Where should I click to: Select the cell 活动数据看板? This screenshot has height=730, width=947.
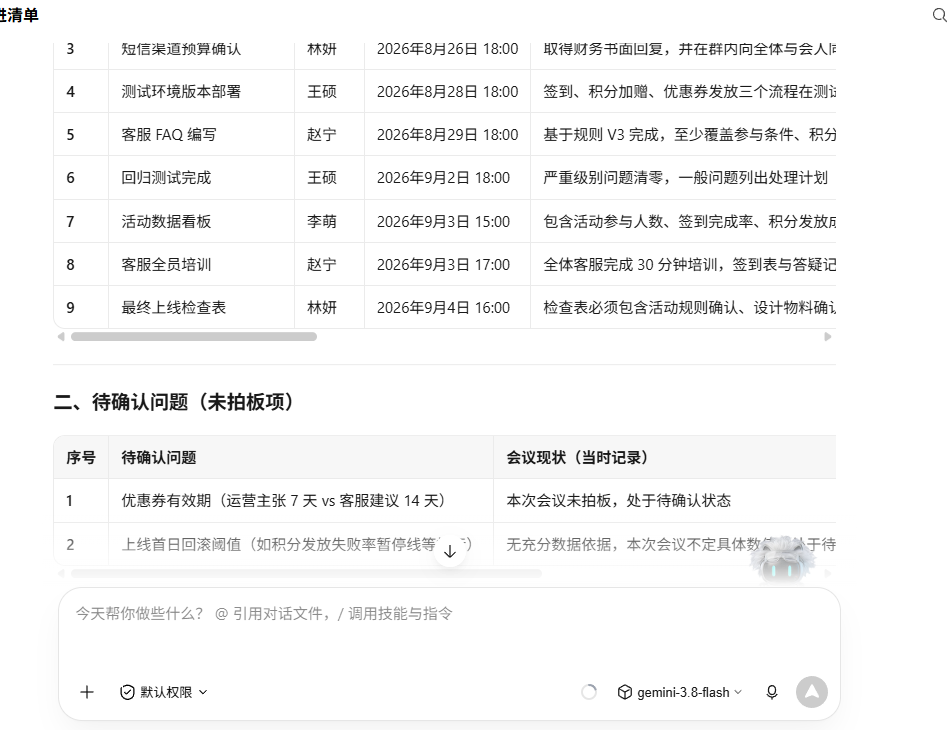click(x=166, y=222)
